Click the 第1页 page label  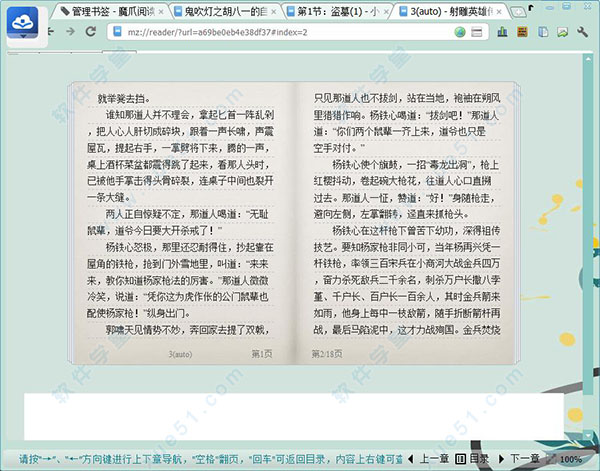click(262, 354)
